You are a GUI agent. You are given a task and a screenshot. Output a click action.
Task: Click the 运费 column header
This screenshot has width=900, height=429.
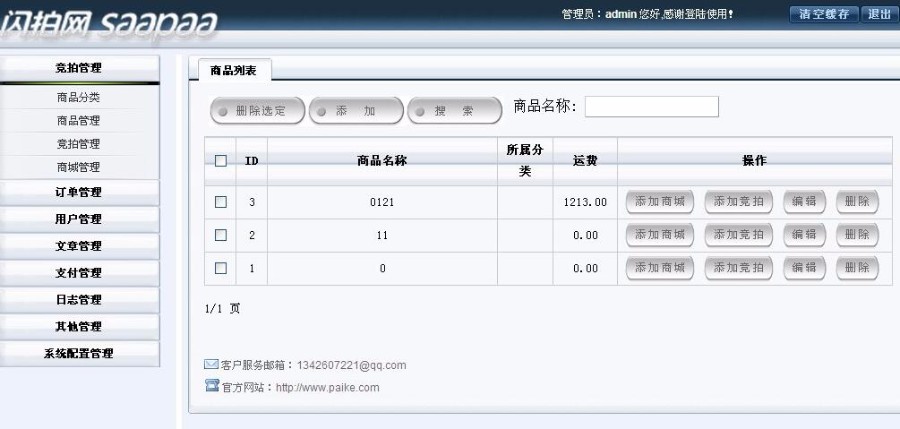pos(585,161)
